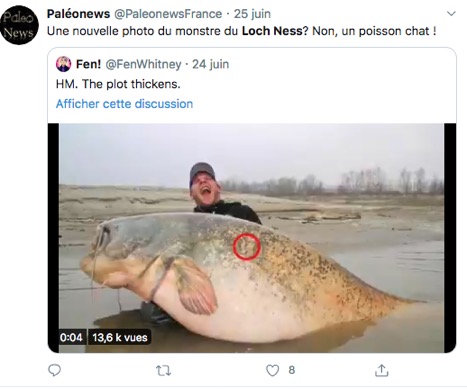Open the quoted tweet text 'HM. The plot thickens.'
Screen dimensions: 467x389
coord(118,84)
